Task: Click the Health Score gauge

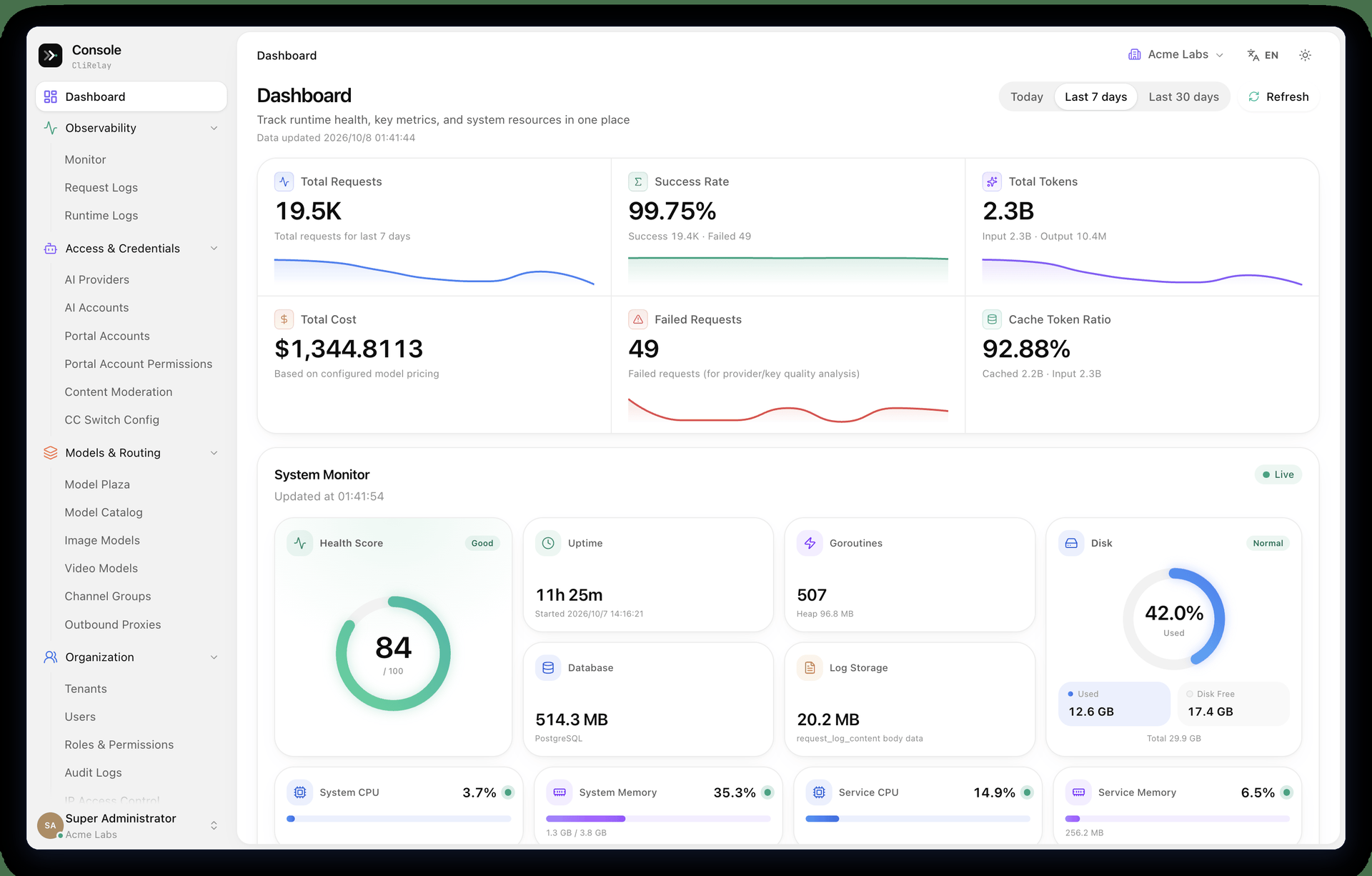Action: [x=393, y=653]
